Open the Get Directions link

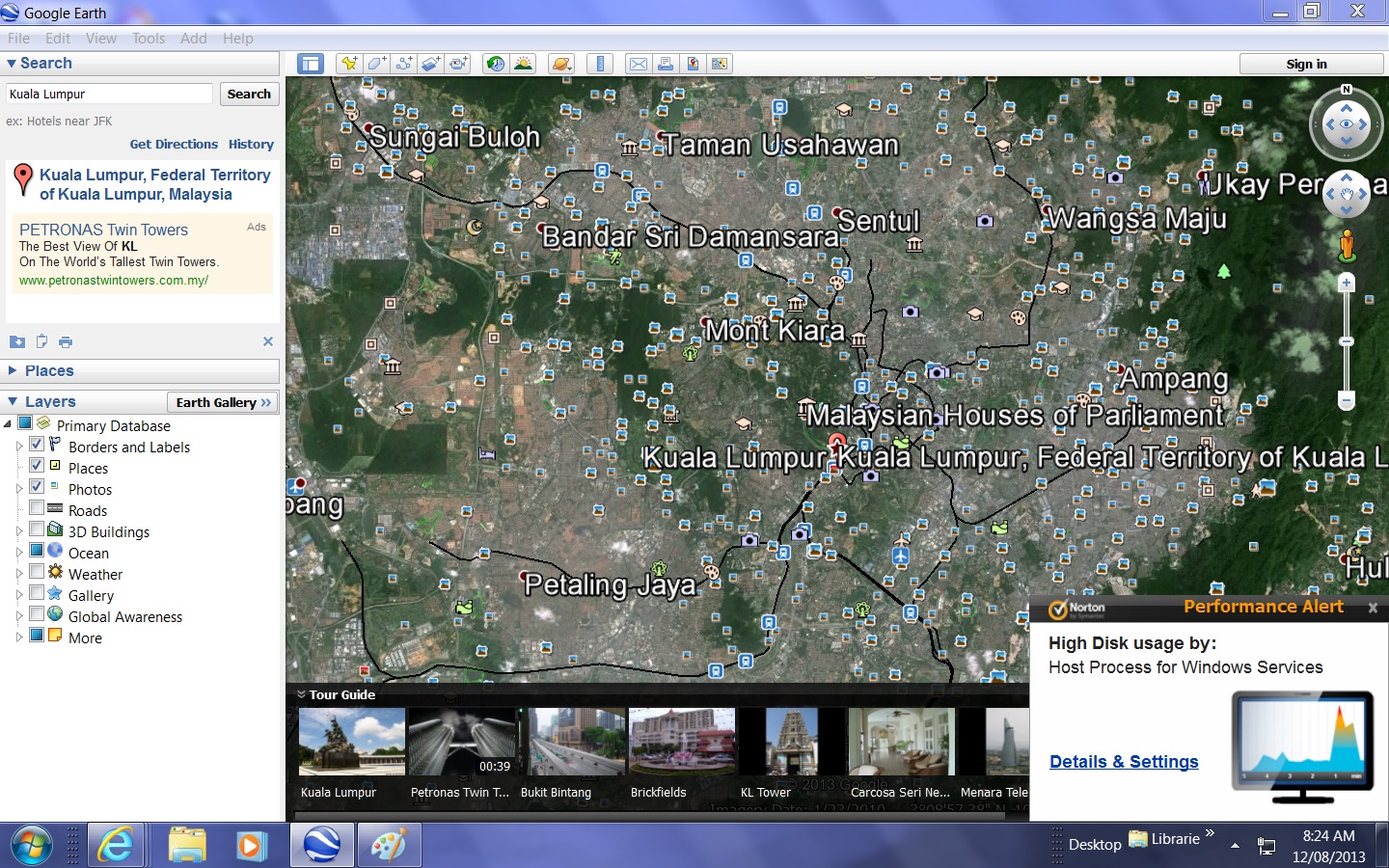(174, 145)
